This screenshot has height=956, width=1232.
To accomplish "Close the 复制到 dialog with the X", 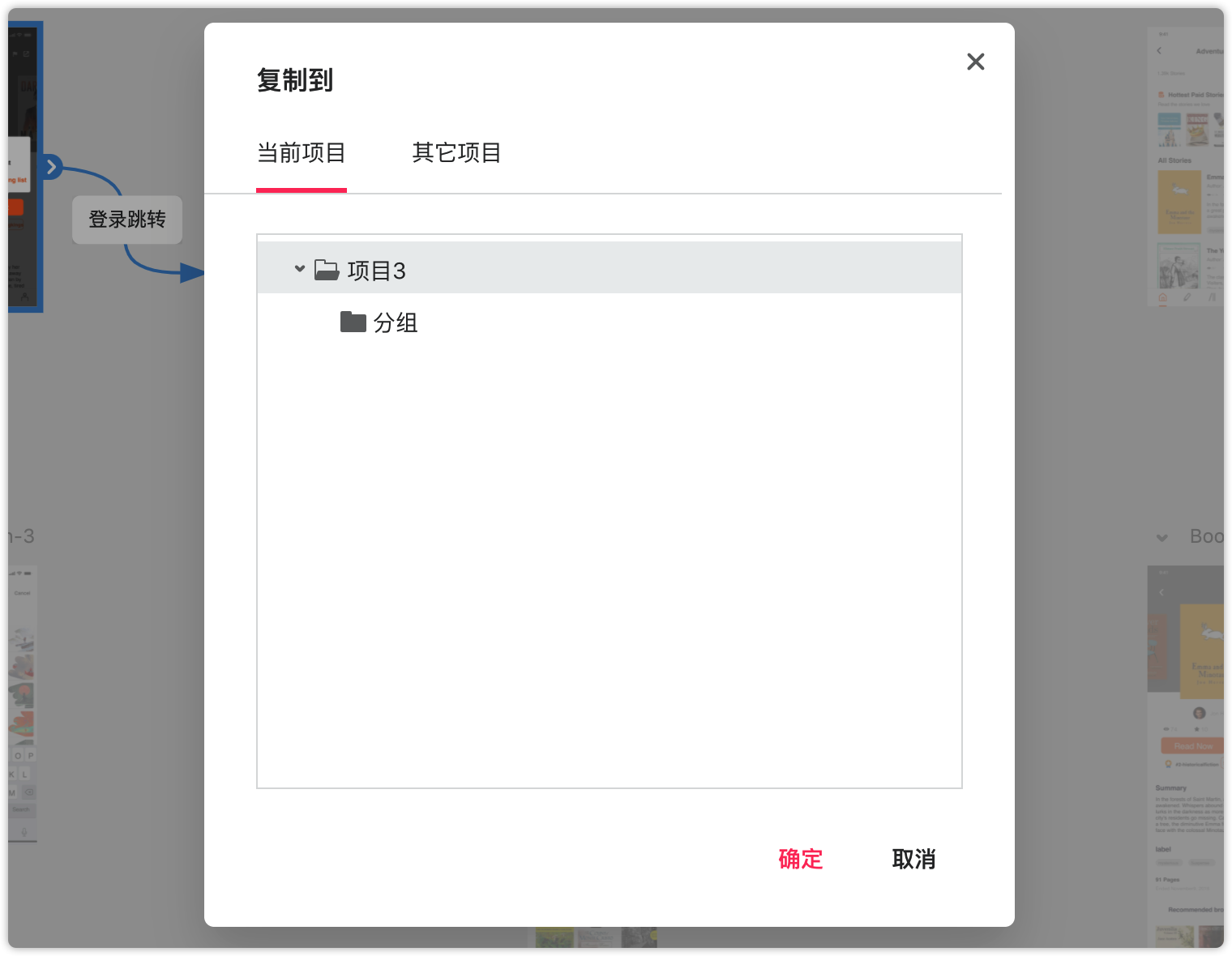I will point(975,62).
